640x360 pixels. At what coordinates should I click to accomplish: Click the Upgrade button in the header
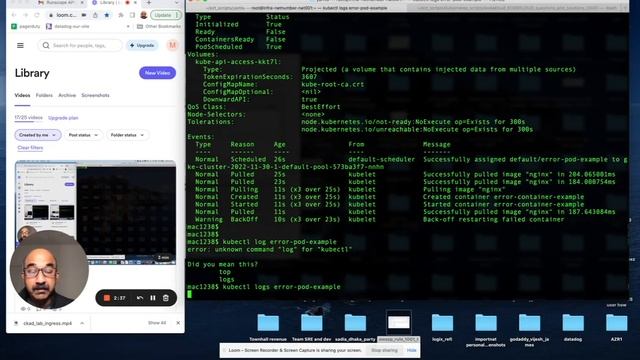[142, 45]
